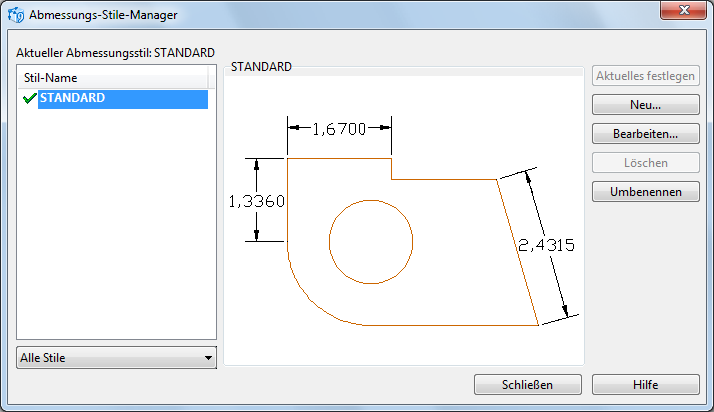Image resolution: width=714 pixels, height=412 pixels.
Task: Click the Aktuelles festlegen button
Action: pos(645,76)
